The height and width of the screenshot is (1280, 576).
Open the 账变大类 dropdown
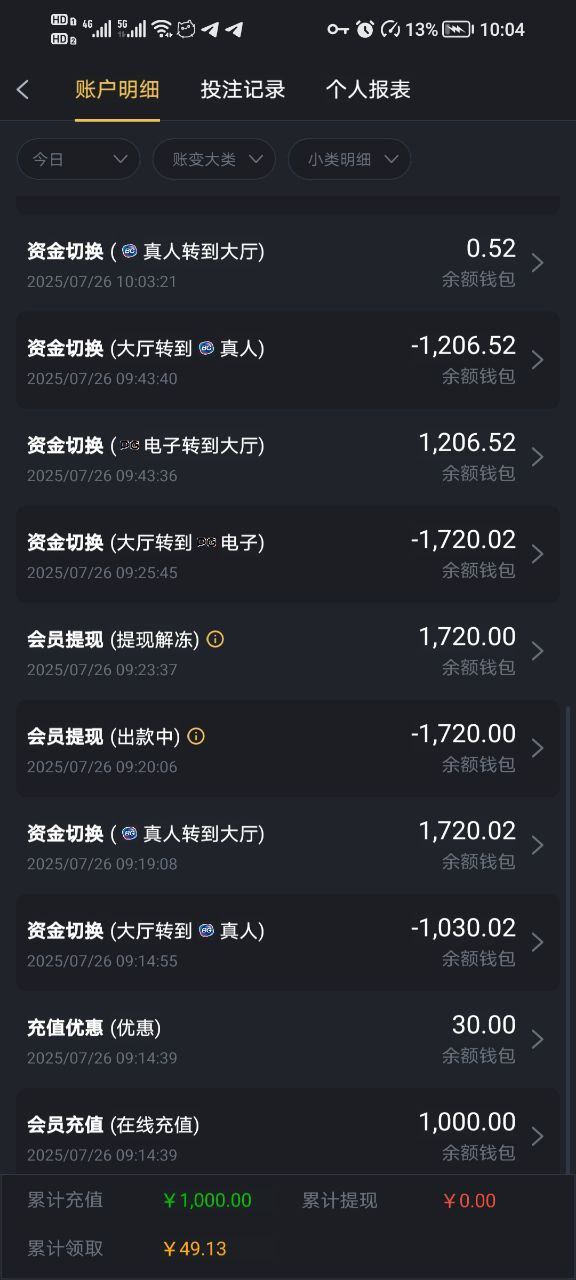click(214, 159)
